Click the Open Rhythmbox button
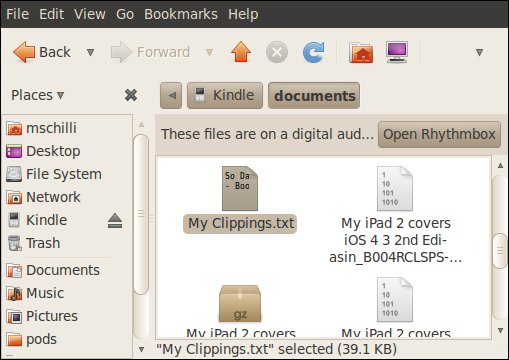The width and height of the screenshot is (509, 360). 439,134
